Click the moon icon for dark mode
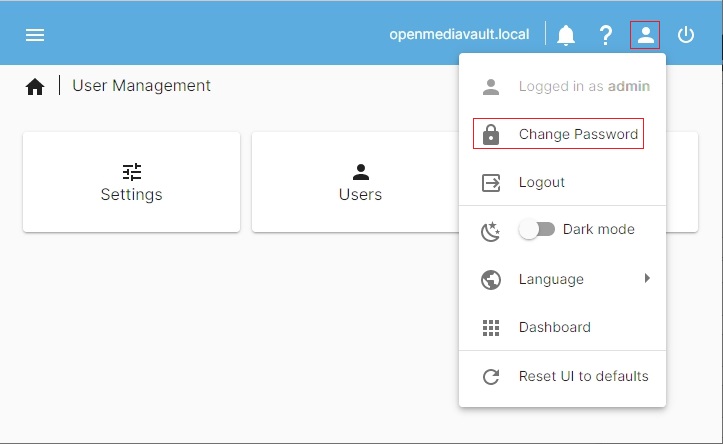The image size is (723, 444). (x=491, y=231)
